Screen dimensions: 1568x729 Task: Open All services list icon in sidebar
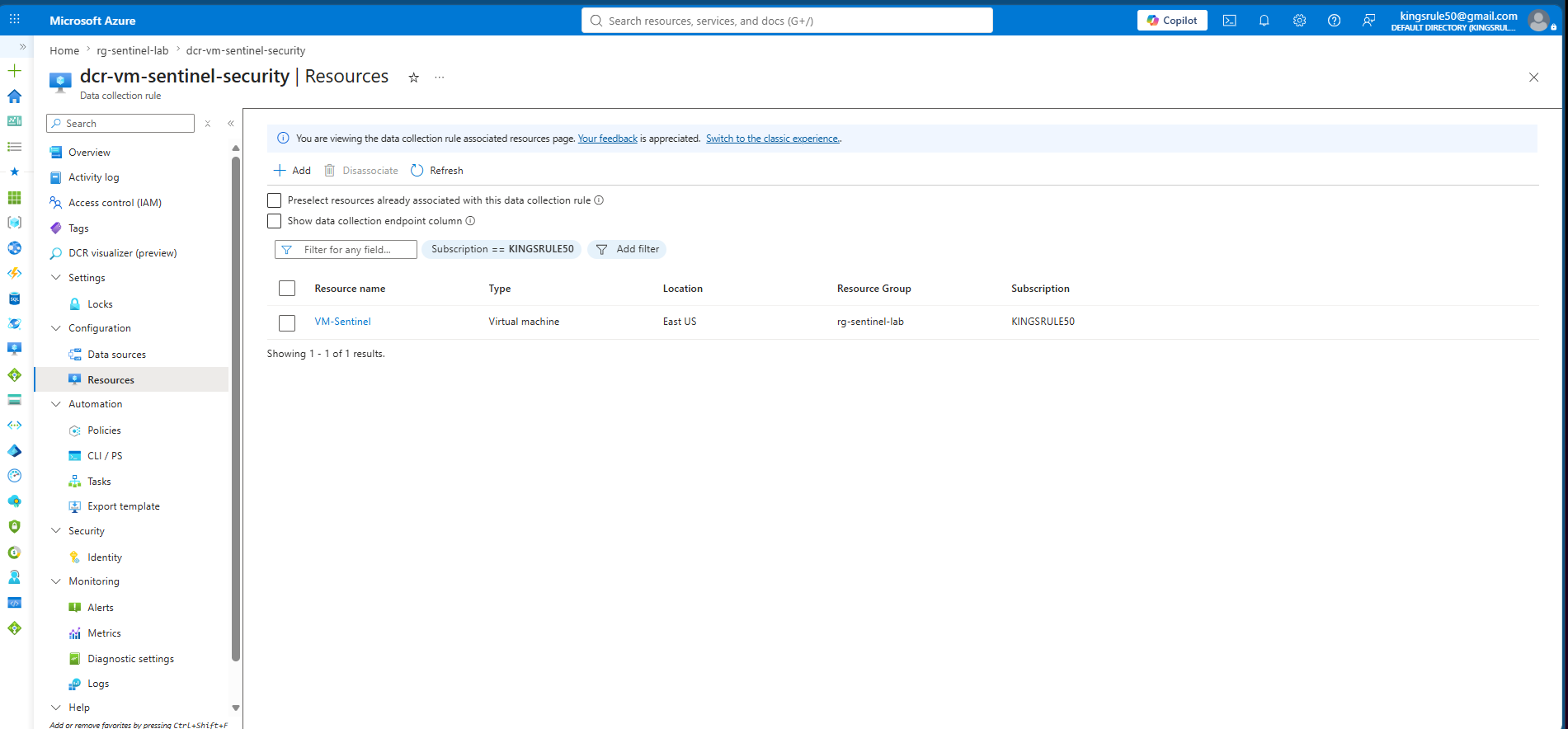(x=14, y=147)
